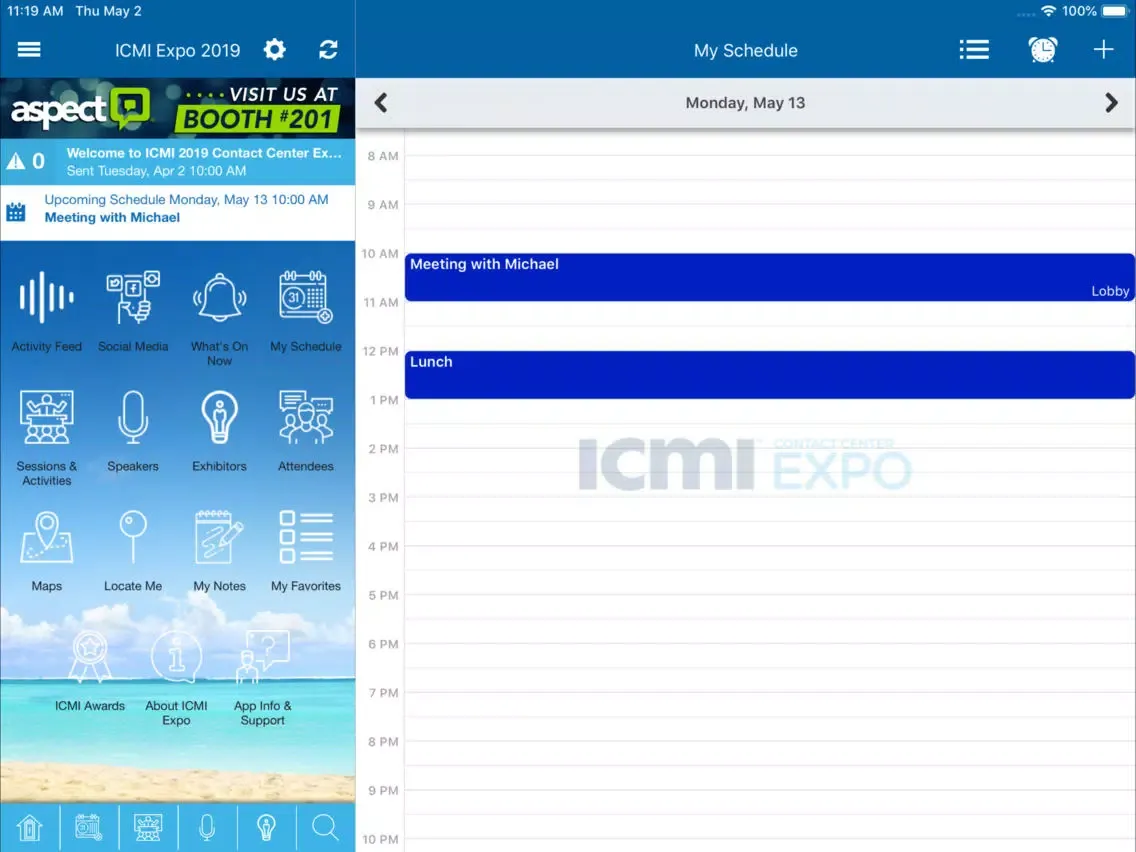1136x852 pixels.
Task: Add a new schedule item
Action: tap(1103, 49)
